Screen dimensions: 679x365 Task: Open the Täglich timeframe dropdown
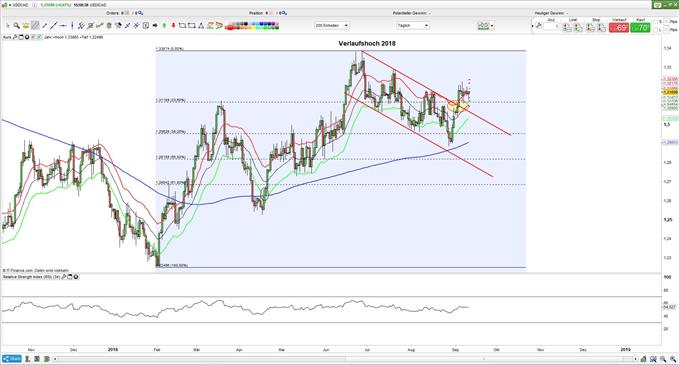point(413,26)
